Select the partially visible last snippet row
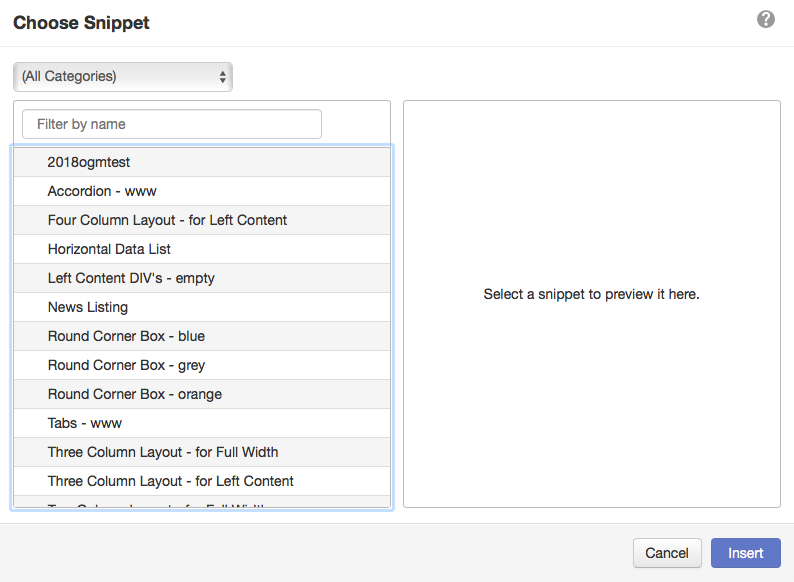This screenshot has width=794, height=582. pyautogui.click(x=202, y=502)
